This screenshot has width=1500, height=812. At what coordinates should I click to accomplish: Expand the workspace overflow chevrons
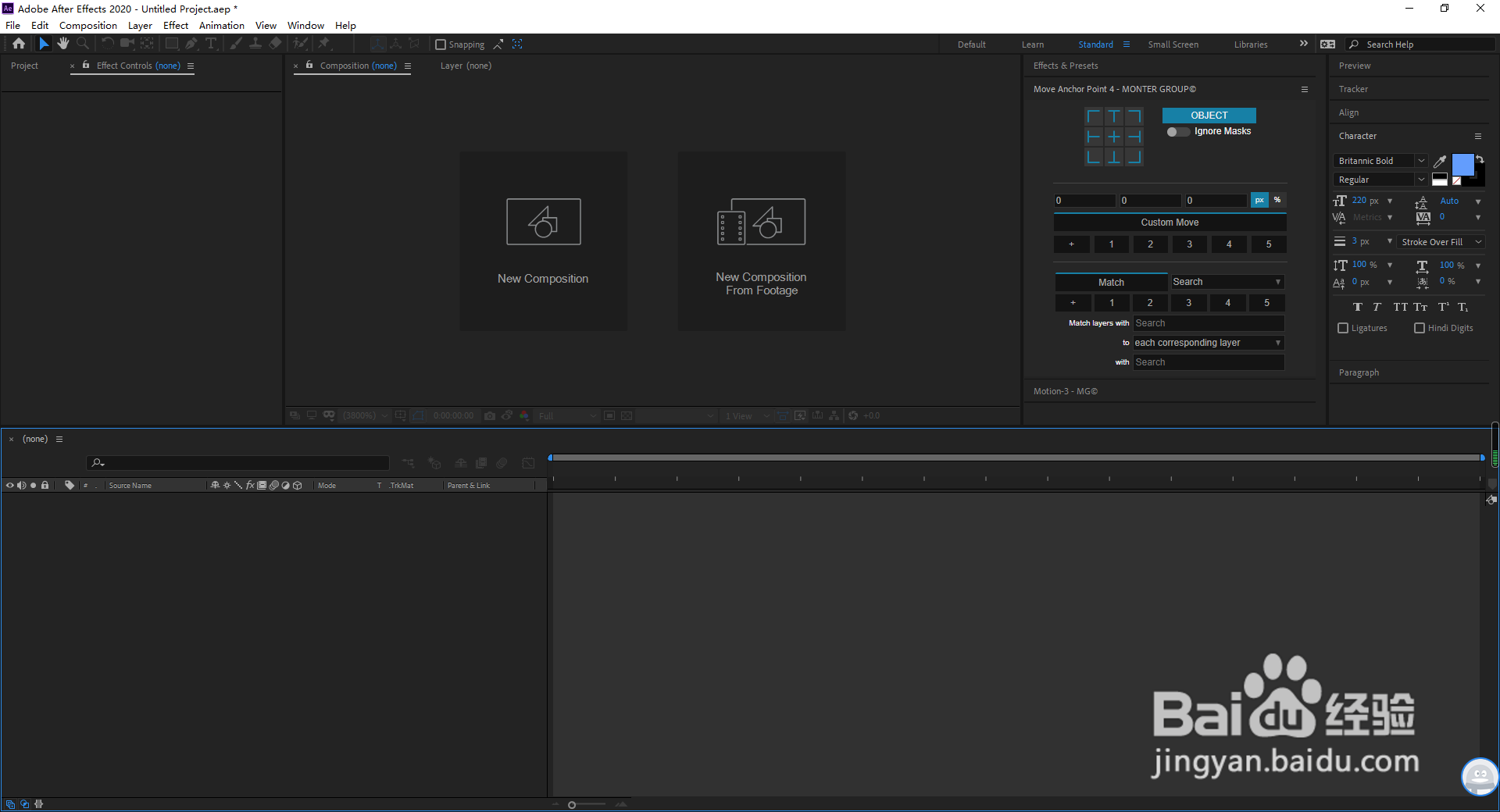[1303, 44]
